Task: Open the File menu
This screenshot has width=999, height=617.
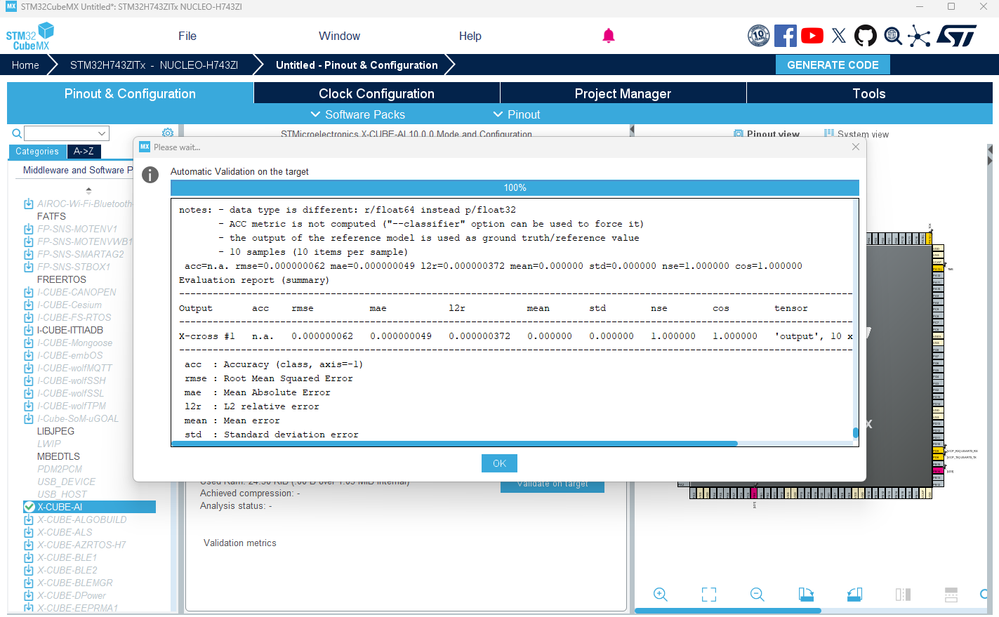Action: pyautogui.click(x=187, y=36)
